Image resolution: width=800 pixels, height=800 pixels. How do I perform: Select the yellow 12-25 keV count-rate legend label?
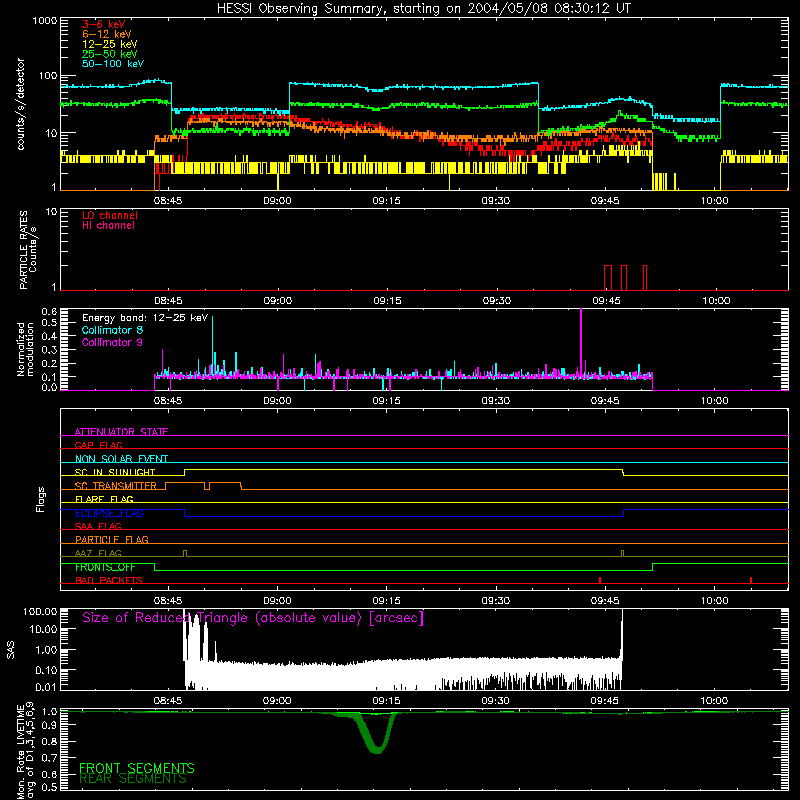(x=110, y=44)
